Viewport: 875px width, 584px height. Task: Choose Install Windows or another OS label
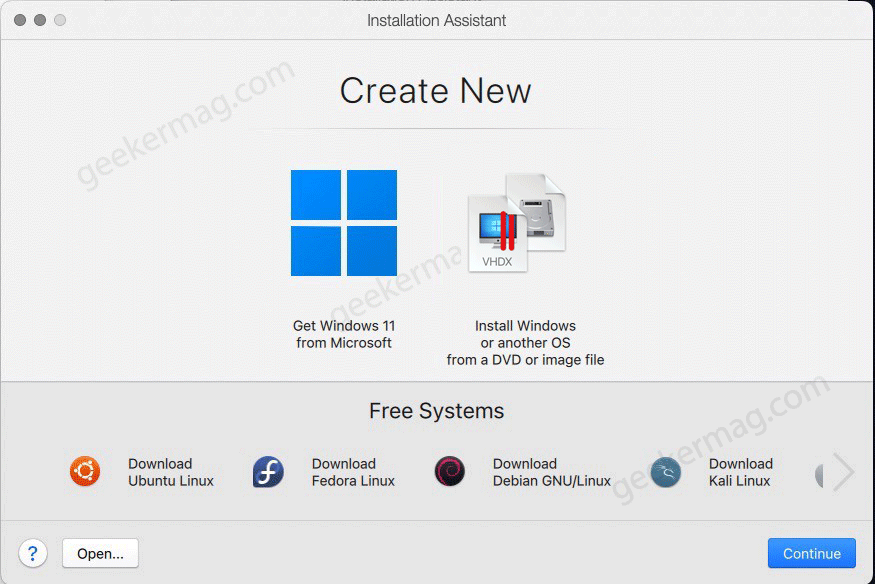[x=525, y=342]
